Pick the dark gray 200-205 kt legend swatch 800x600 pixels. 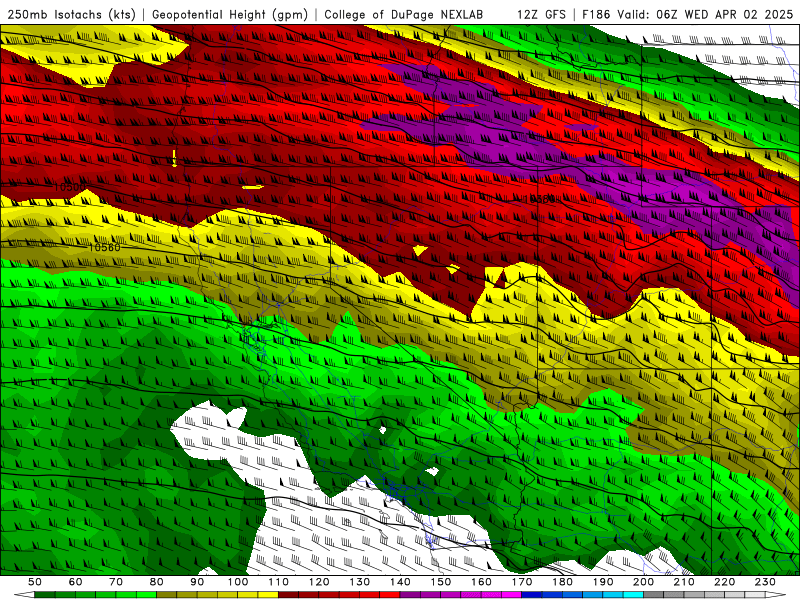pyautogui.click(x=654, y=595)
